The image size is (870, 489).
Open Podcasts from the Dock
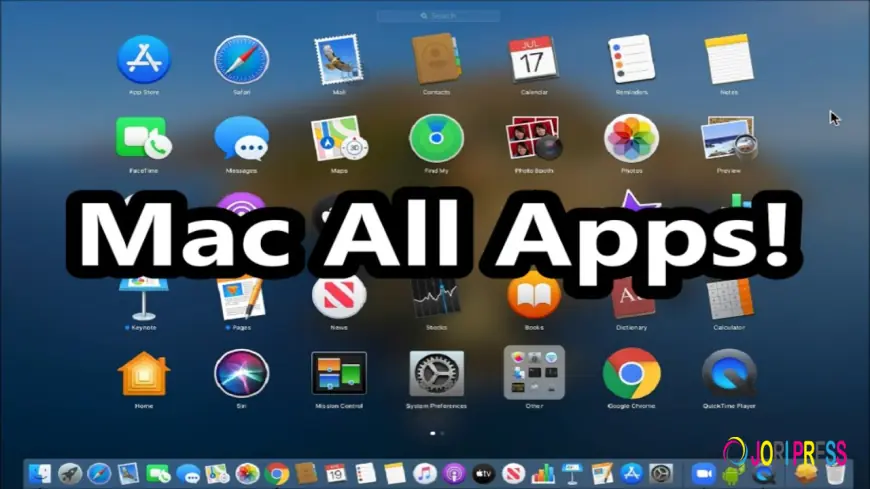[x=454, y=474]
